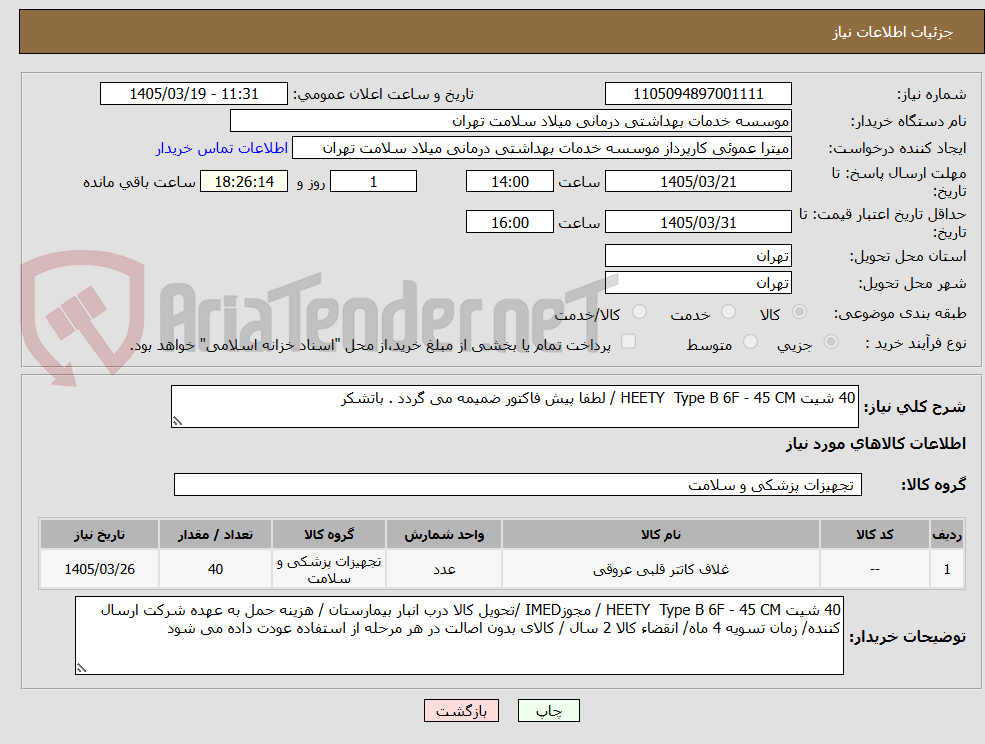
Task: Click the شماره نیاز number field
Action: pyautogui.click(x=698, y=94)
